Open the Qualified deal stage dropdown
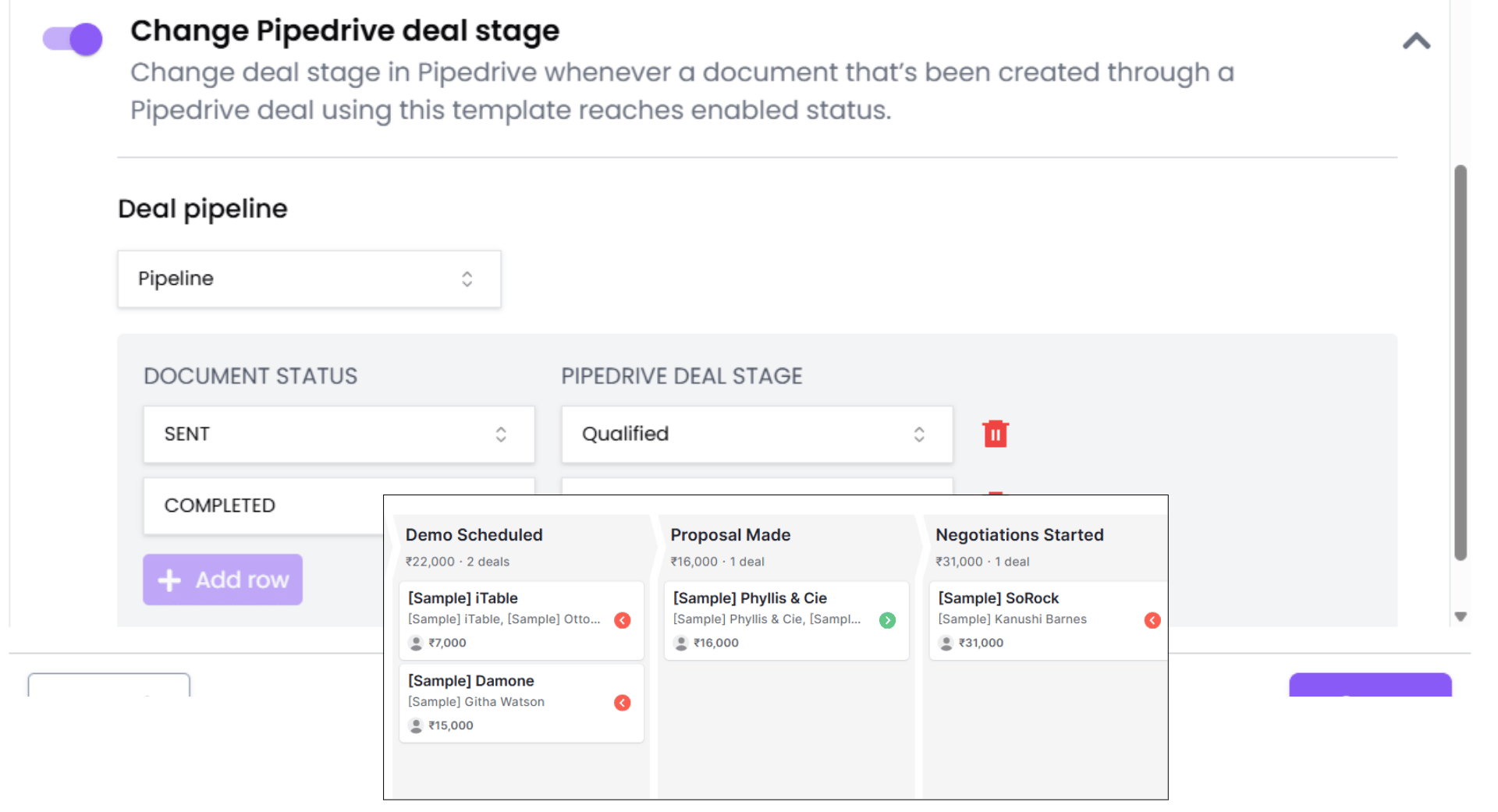The height and width of the screenshot is (812, 1498). 757,434
